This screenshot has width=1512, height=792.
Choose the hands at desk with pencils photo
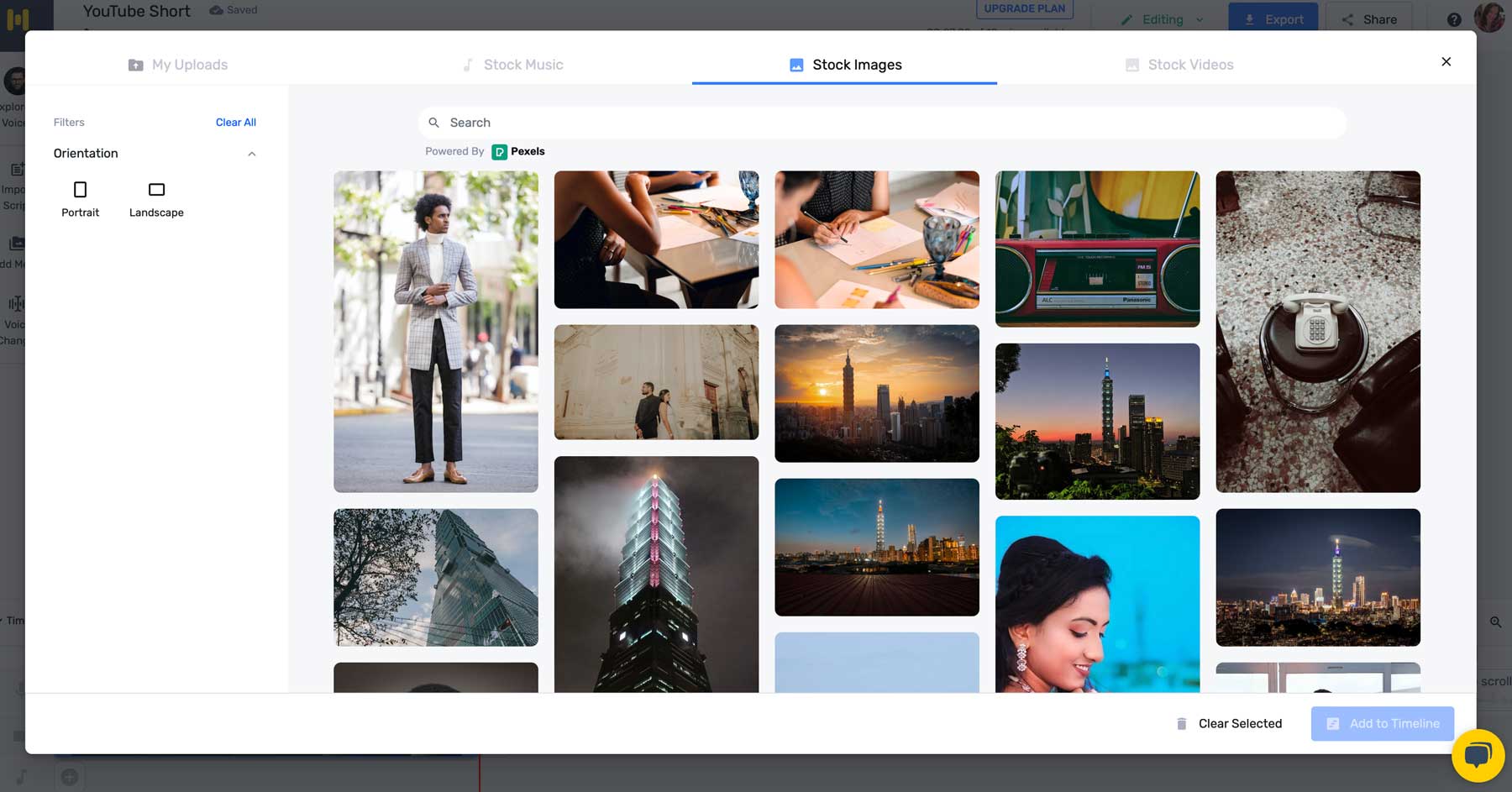coord(656,239)
